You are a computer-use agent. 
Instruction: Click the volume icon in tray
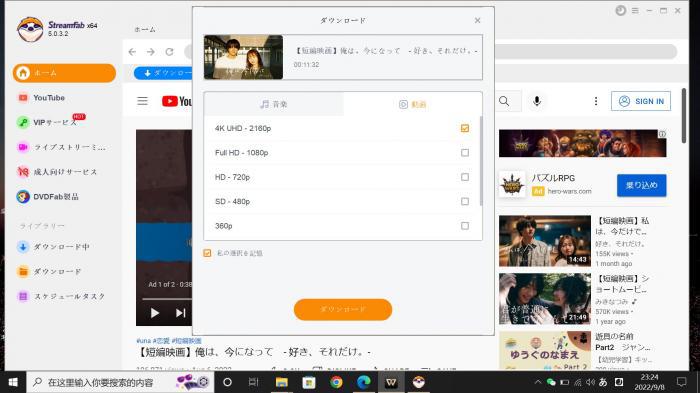[591, 382]
